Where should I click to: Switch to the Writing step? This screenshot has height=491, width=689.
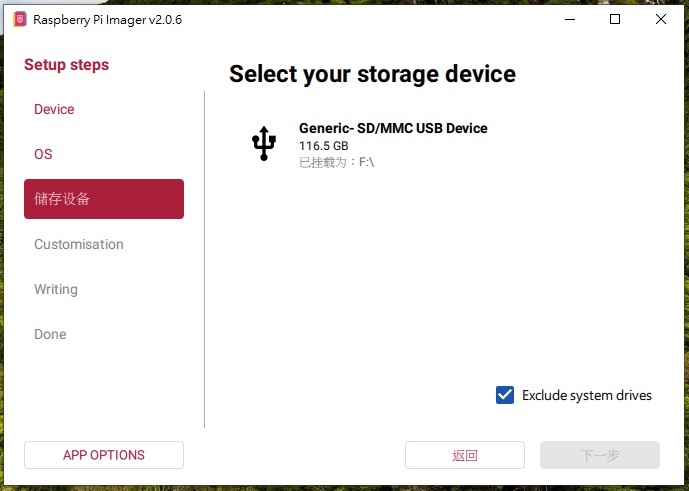56,289
